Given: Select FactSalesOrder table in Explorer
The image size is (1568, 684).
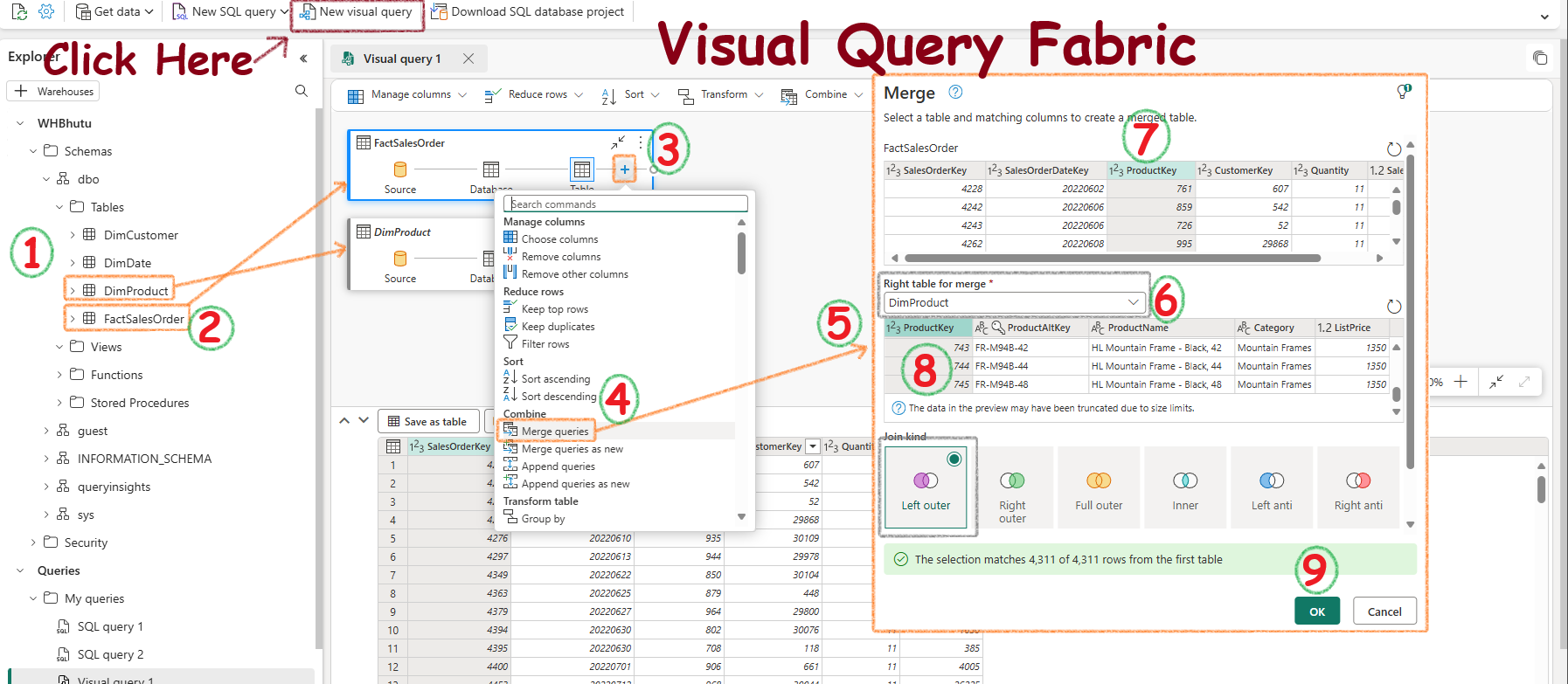Looking at the screenshot, I should (x=143, y=319).
